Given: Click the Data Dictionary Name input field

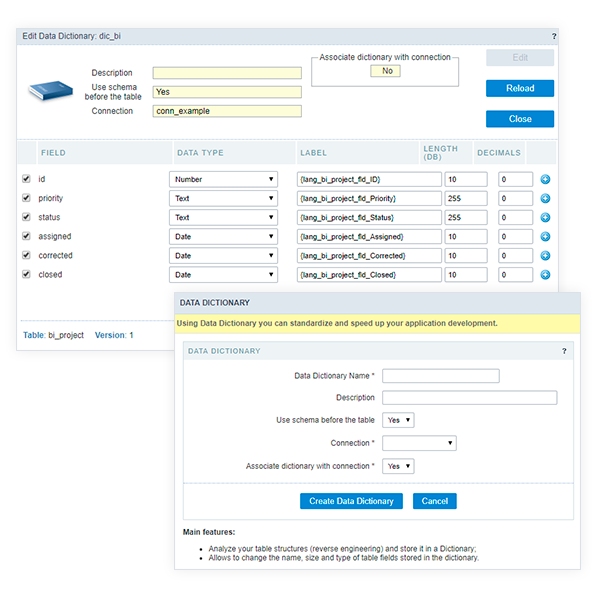Looking at the screenshot, I should [x=440, y=376].
